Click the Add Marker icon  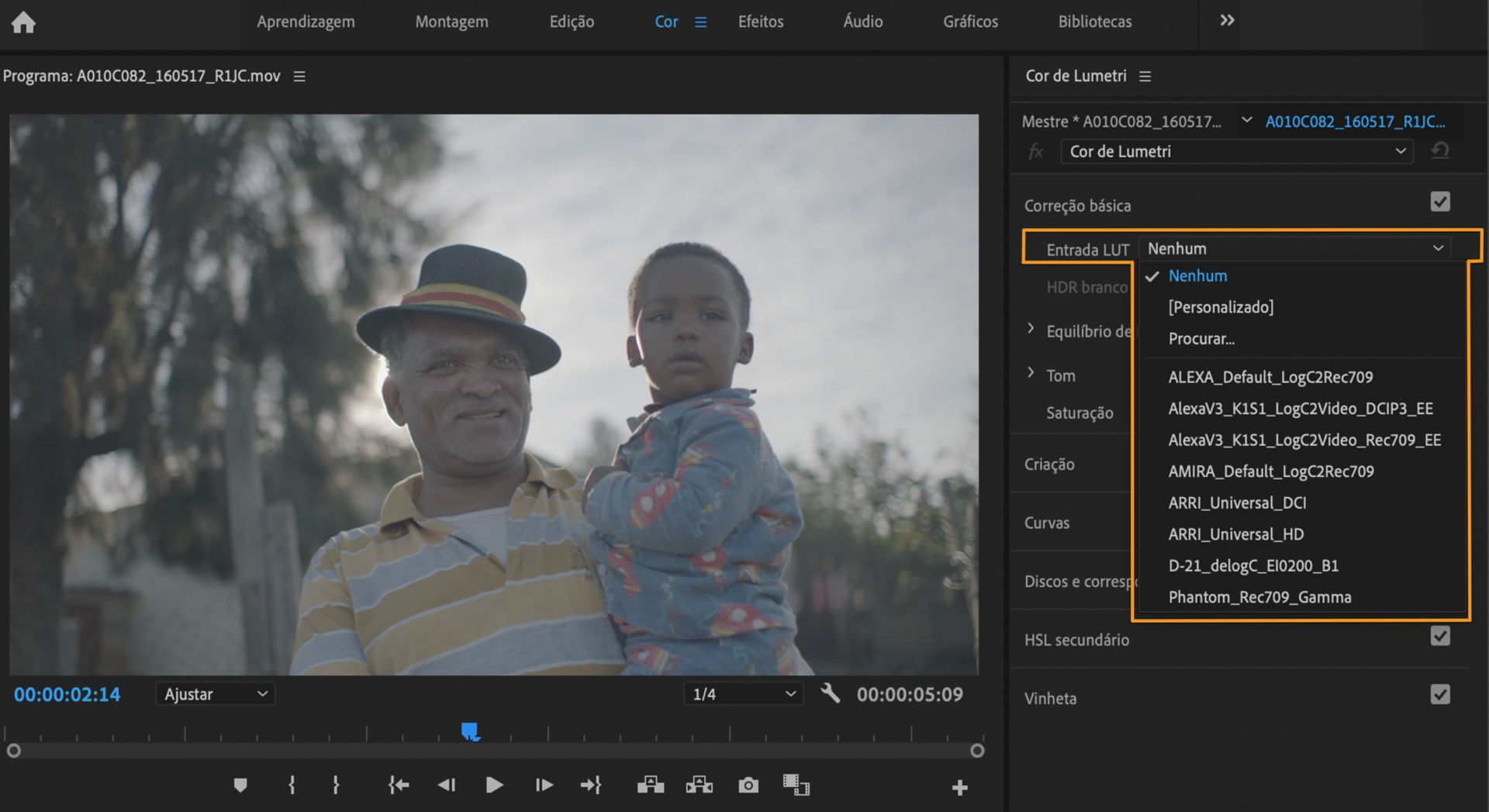240,786
